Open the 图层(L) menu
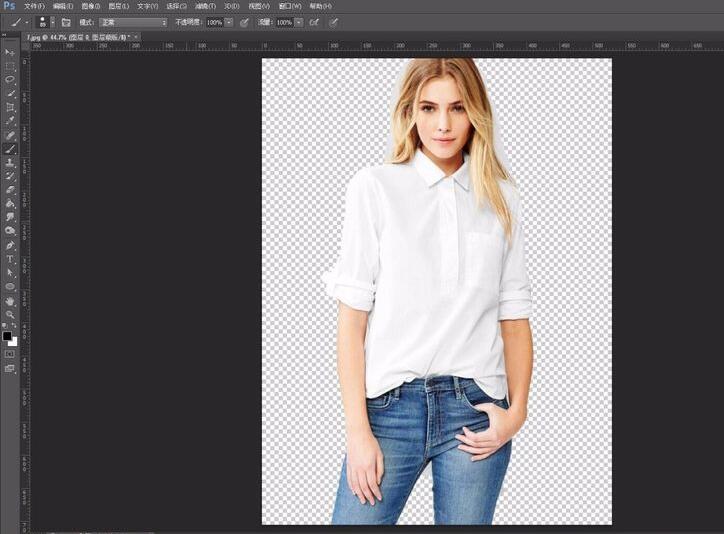This screenshot has height=534, width=724. pos(119,6)
